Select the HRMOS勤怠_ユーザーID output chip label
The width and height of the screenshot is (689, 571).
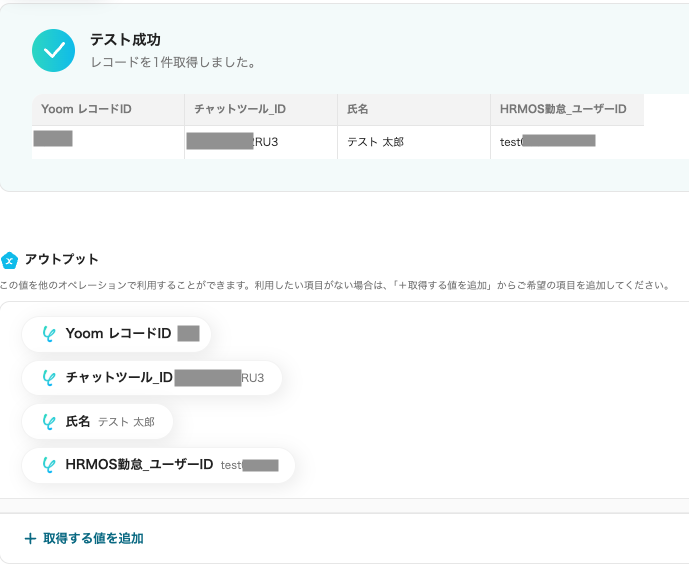click(x=139, y=465)
